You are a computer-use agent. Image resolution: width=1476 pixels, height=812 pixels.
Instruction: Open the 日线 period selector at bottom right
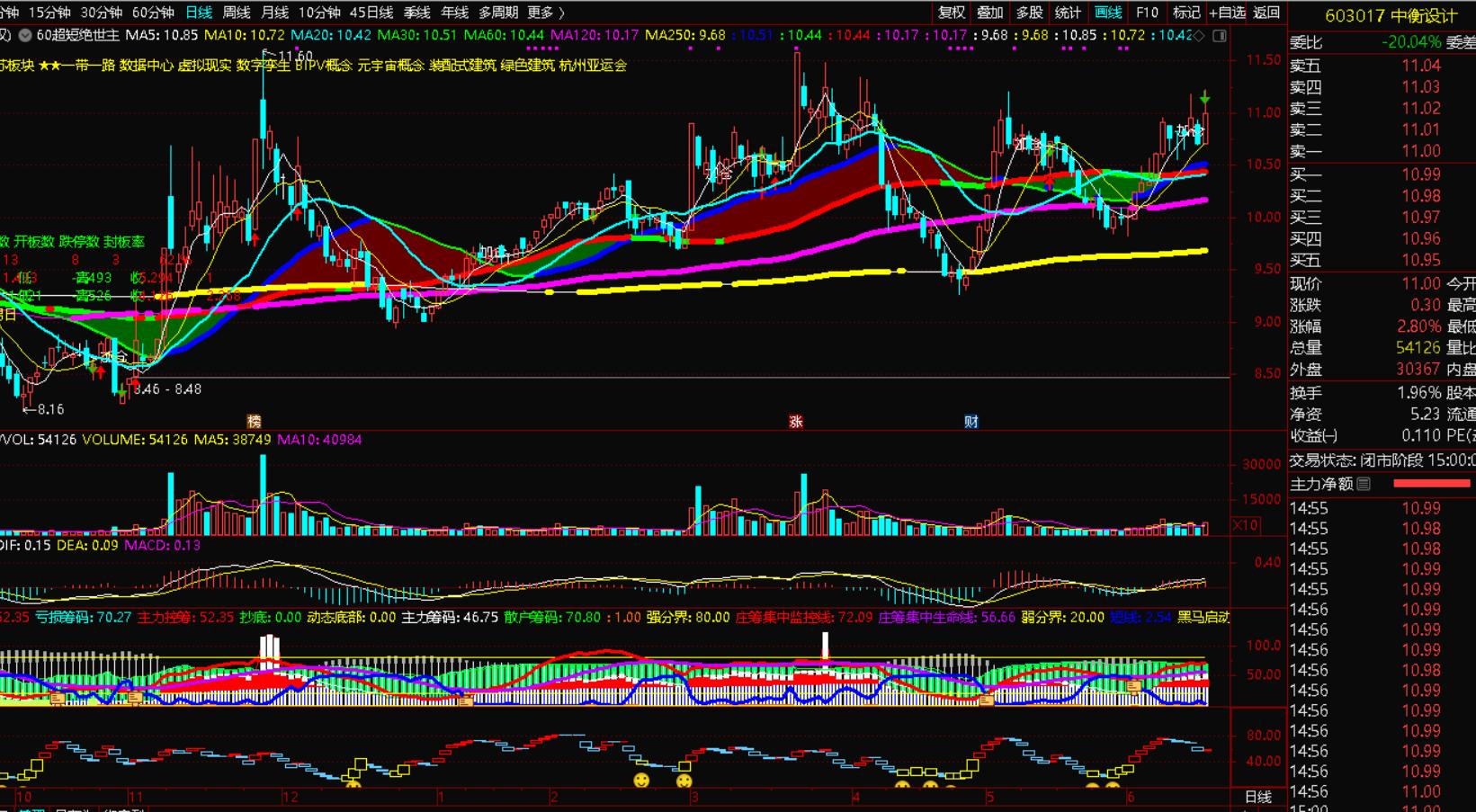1257,797
